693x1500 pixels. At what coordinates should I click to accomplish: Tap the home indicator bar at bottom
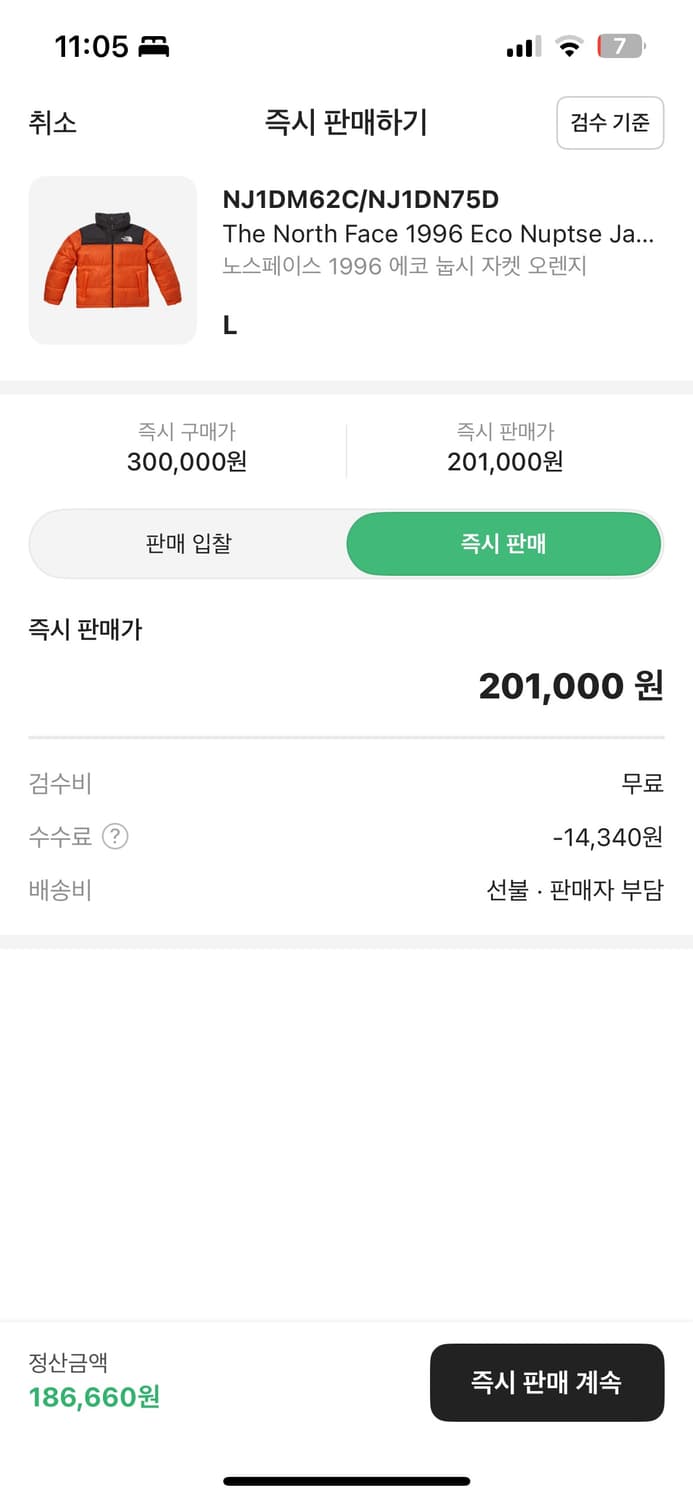346,1479
